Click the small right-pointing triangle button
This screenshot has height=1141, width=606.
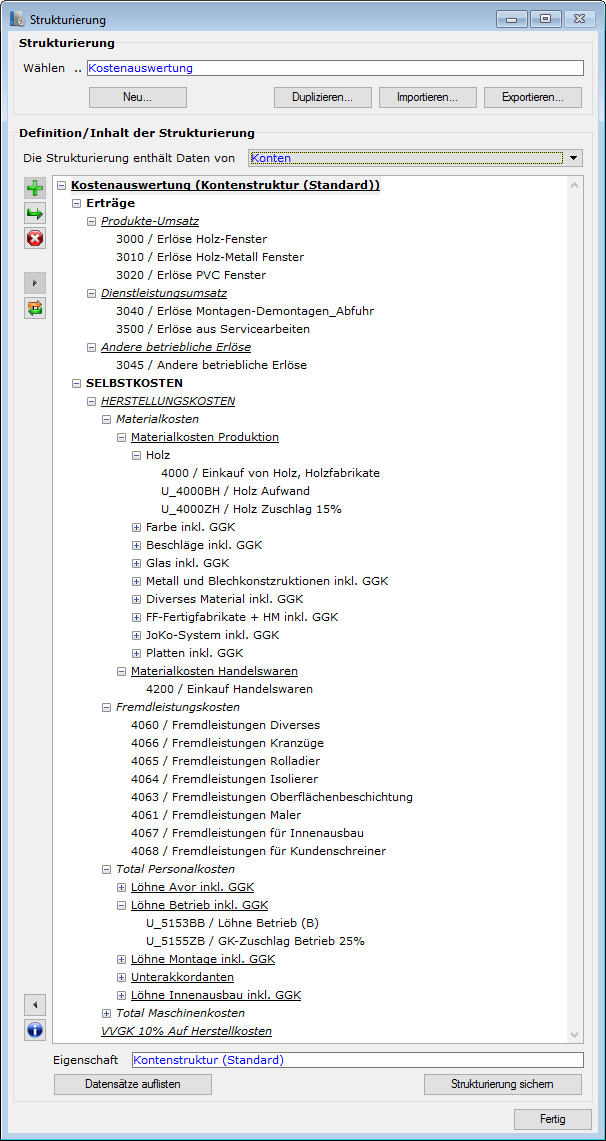(36, 283)
